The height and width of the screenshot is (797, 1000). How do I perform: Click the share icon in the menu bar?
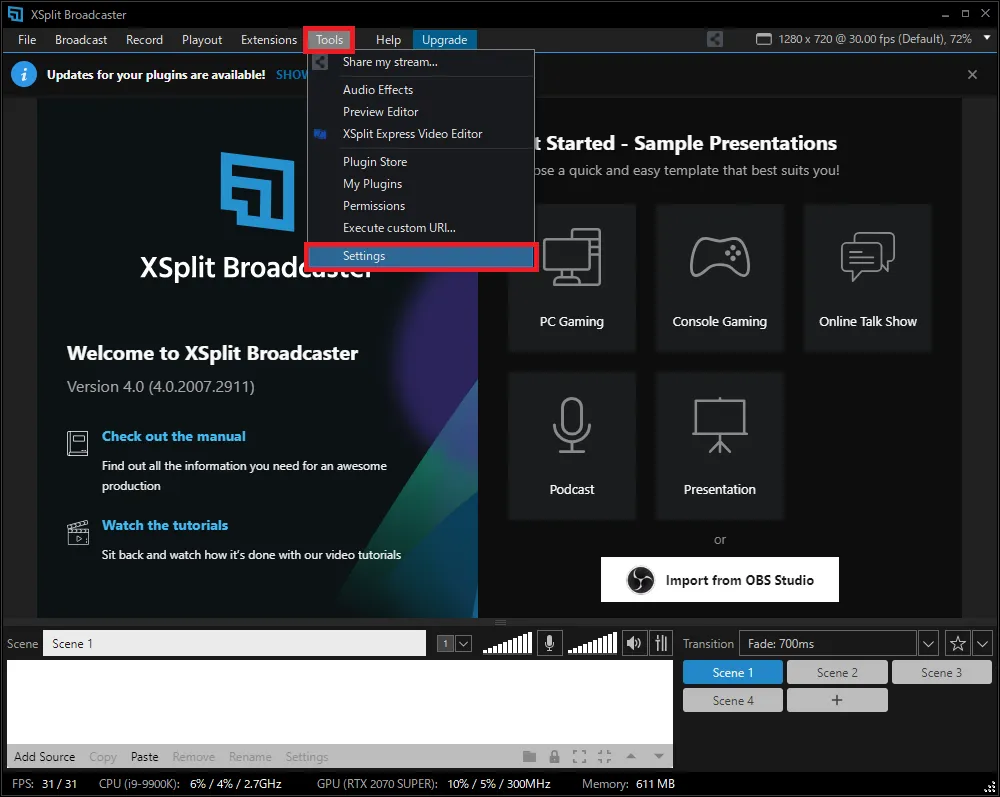coord(715,39)
